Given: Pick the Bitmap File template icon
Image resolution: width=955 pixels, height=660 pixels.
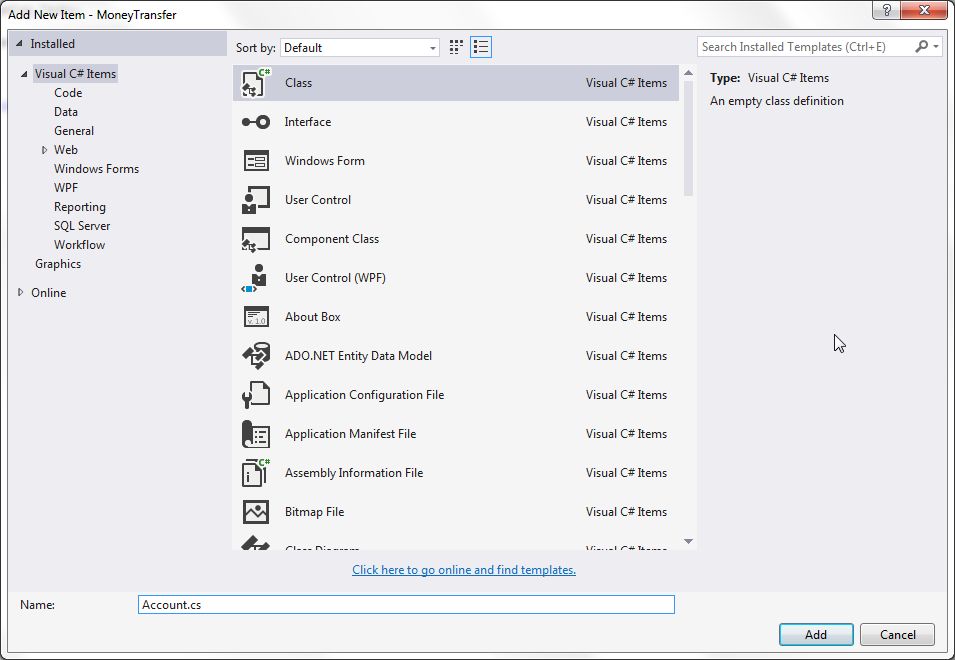Looking at the screenshot, I should (256, 511).
